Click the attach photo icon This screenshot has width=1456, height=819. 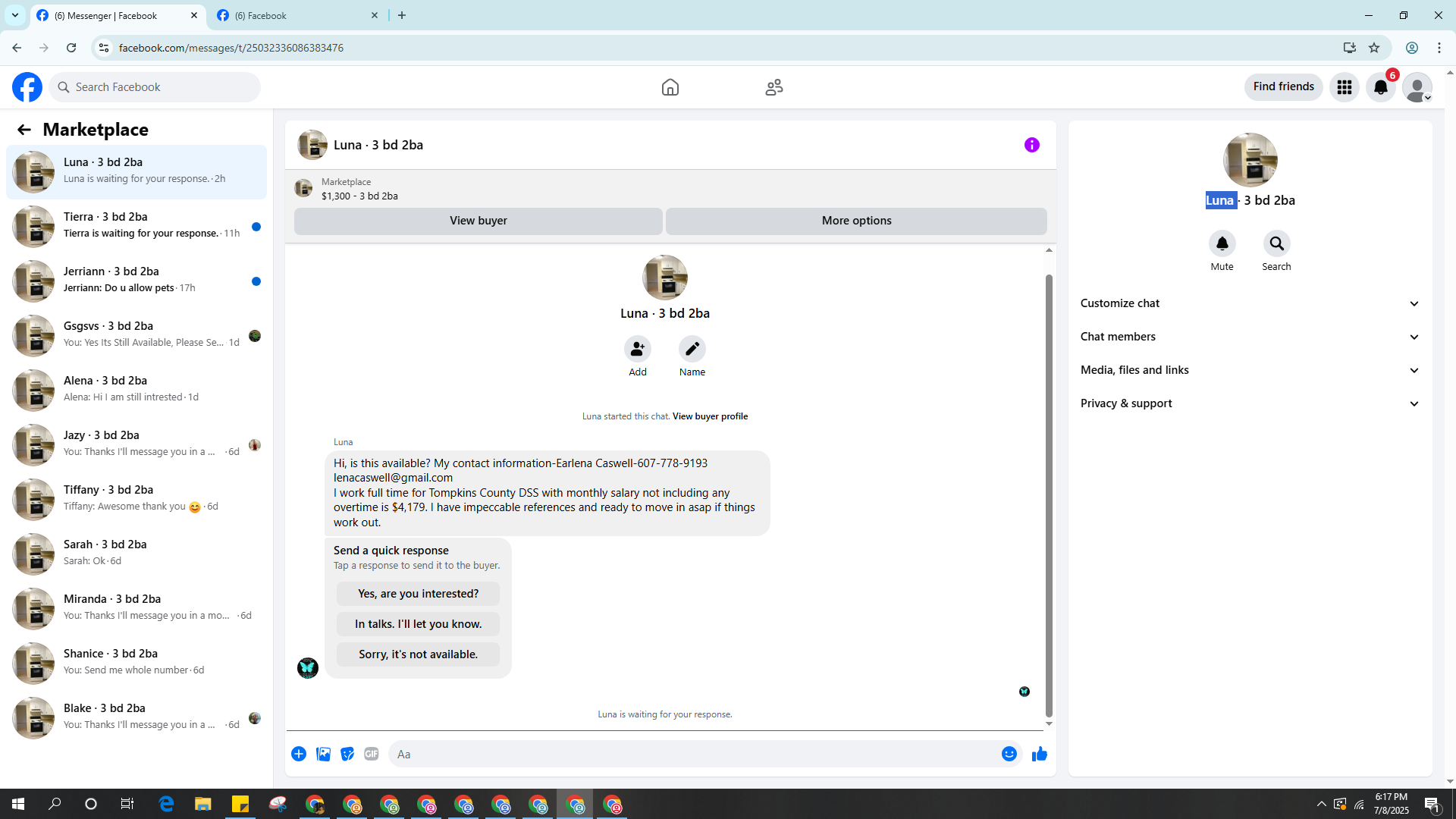pyautogui.click(x=323, y=754)
